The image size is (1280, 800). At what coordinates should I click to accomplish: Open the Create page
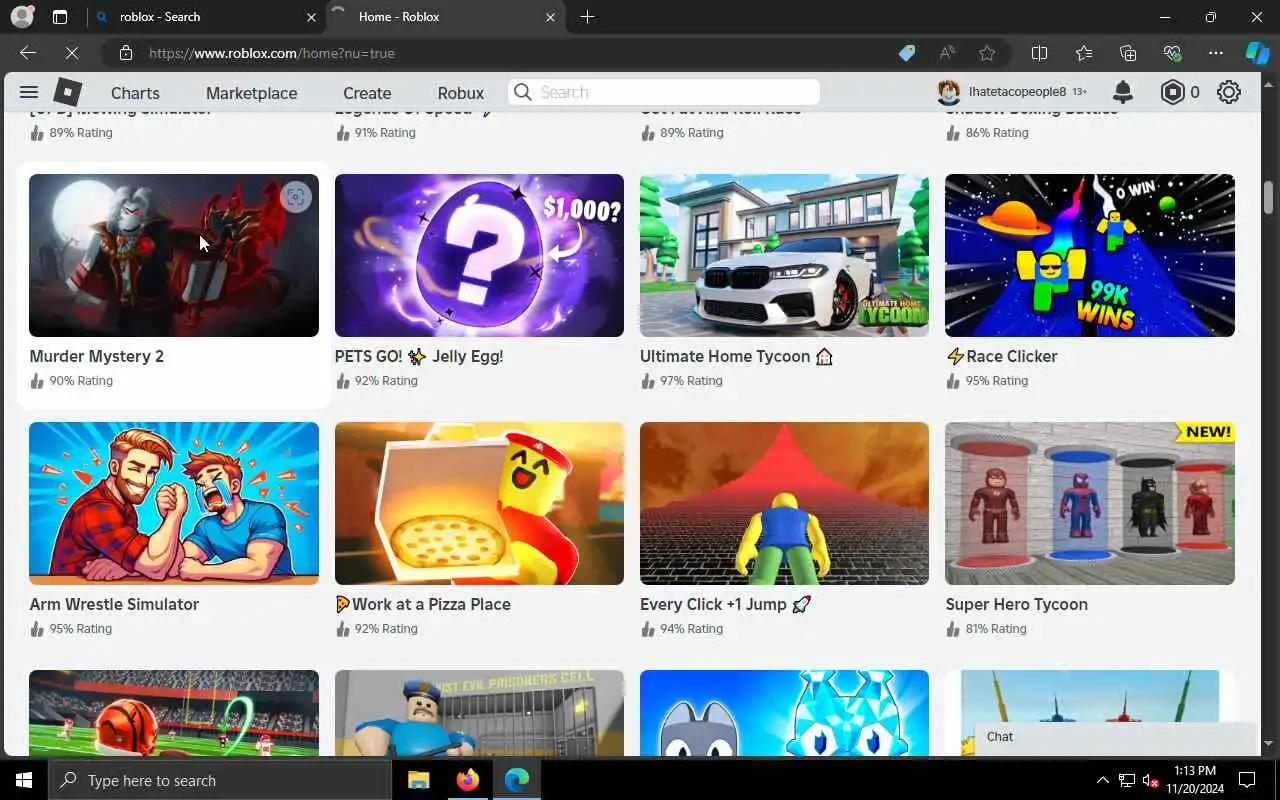coord(367,93)
